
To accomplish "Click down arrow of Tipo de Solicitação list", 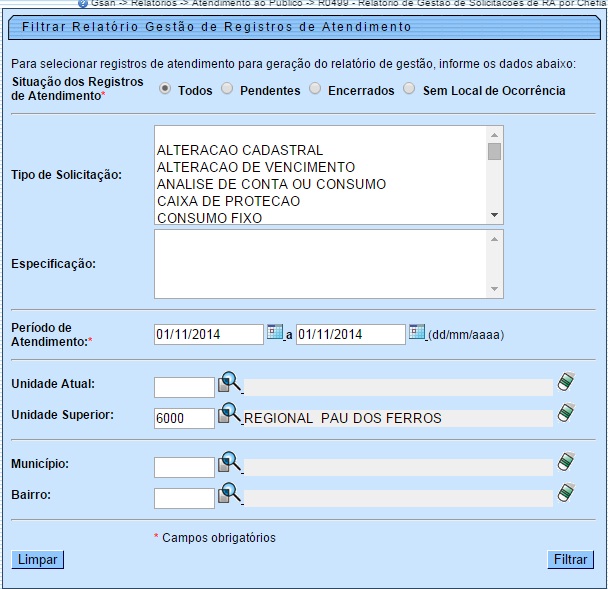I will pyautogui.click(x=494, y=215).
